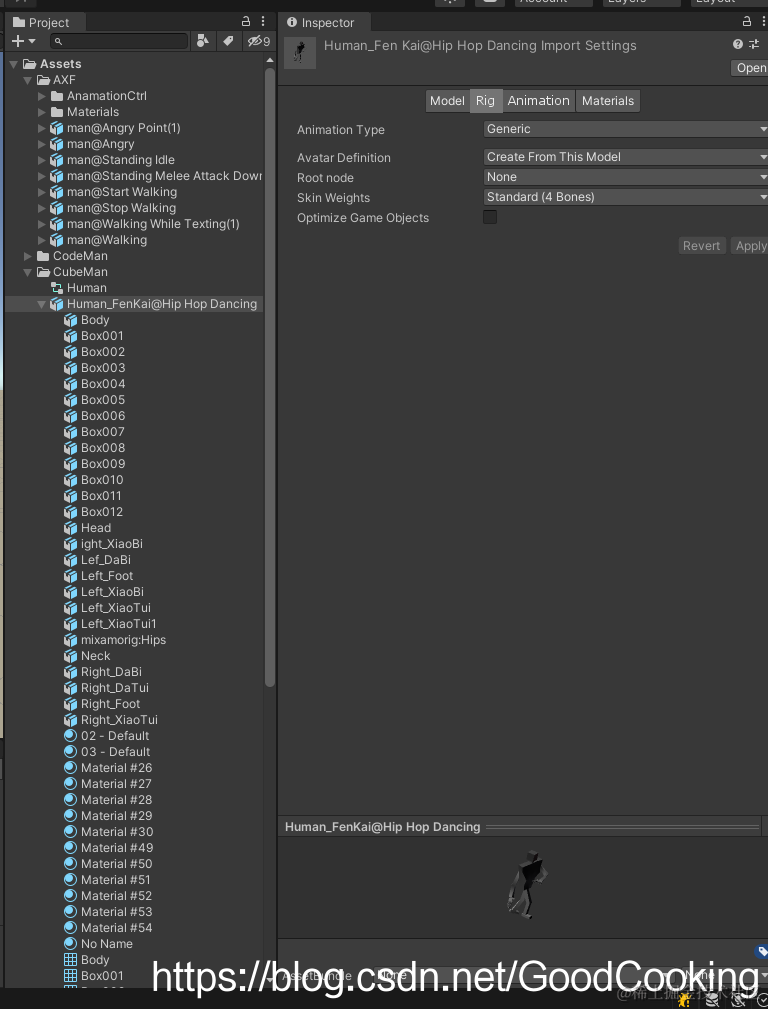This screenshot has height=1009, width=768.
Task: Select the Box001 mesh grid icon
Action: 71,976
